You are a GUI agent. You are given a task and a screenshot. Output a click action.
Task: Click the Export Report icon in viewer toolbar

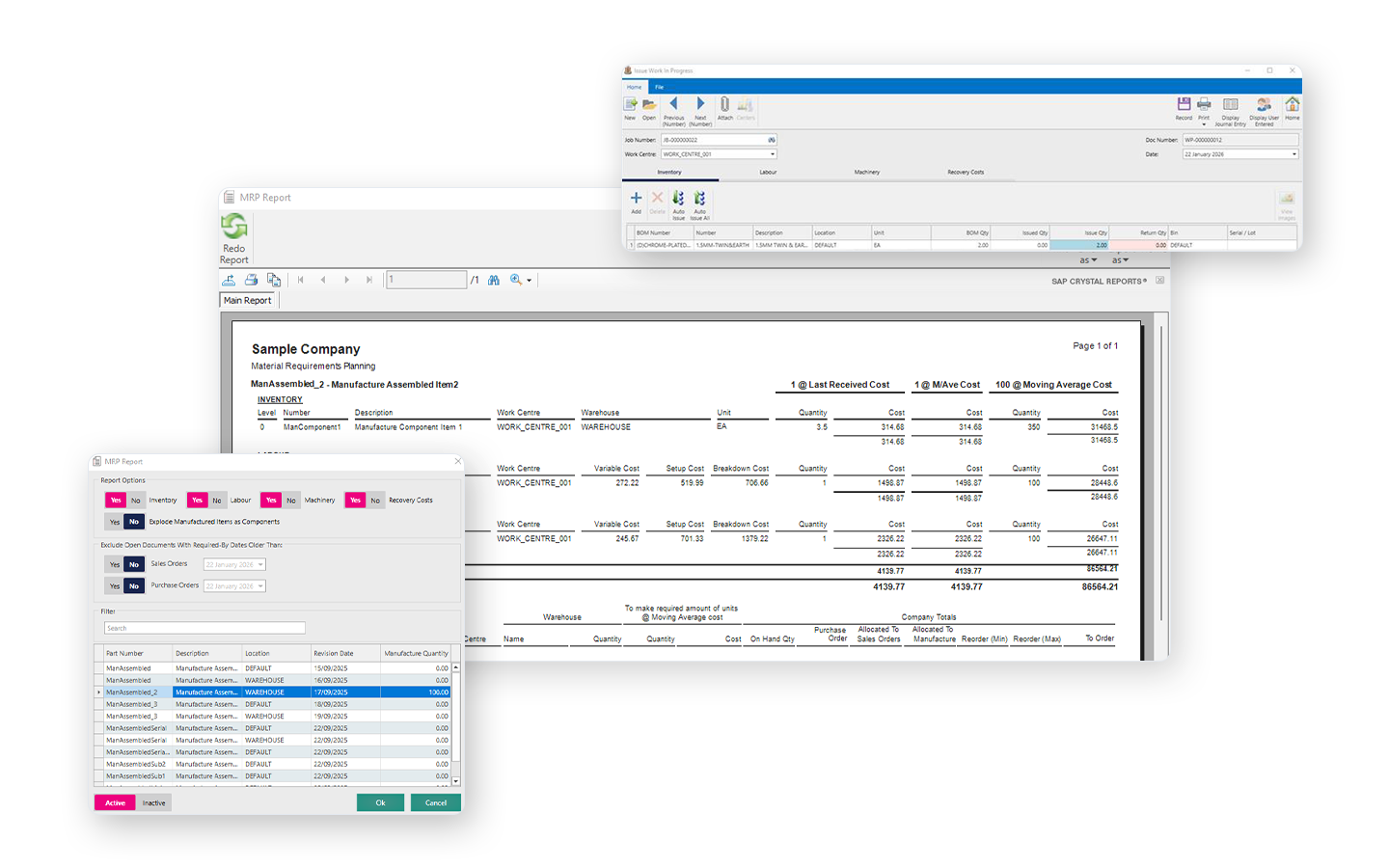[x=229, y=280]
